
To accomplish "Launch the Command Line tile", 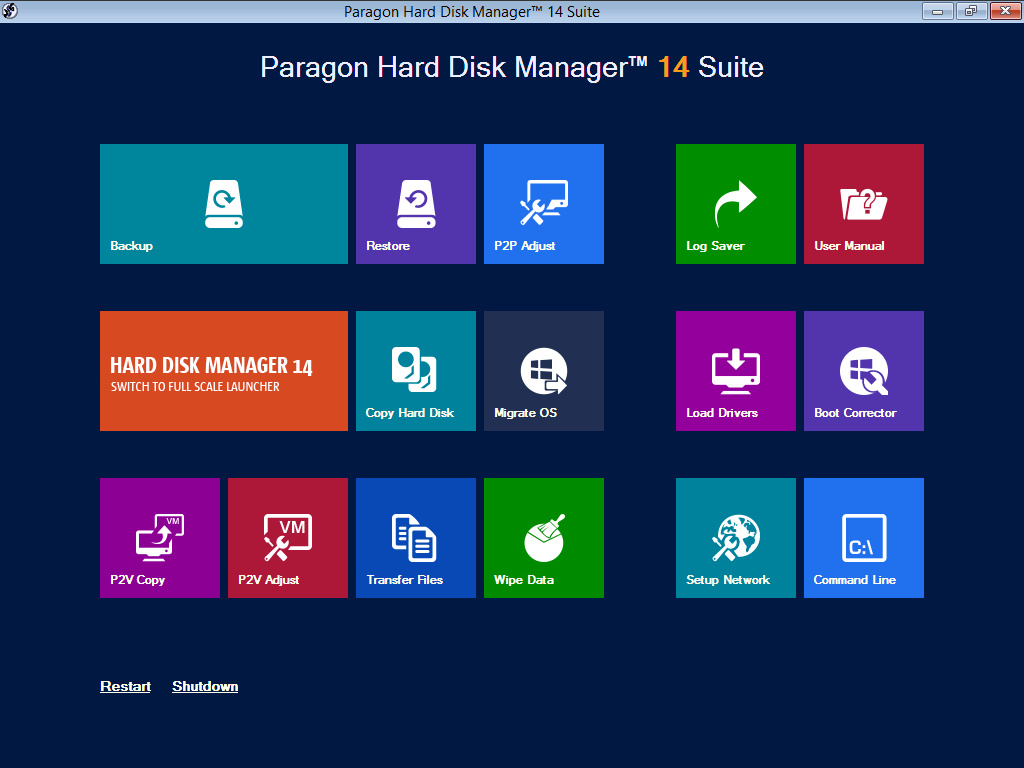I will (863, 537).
